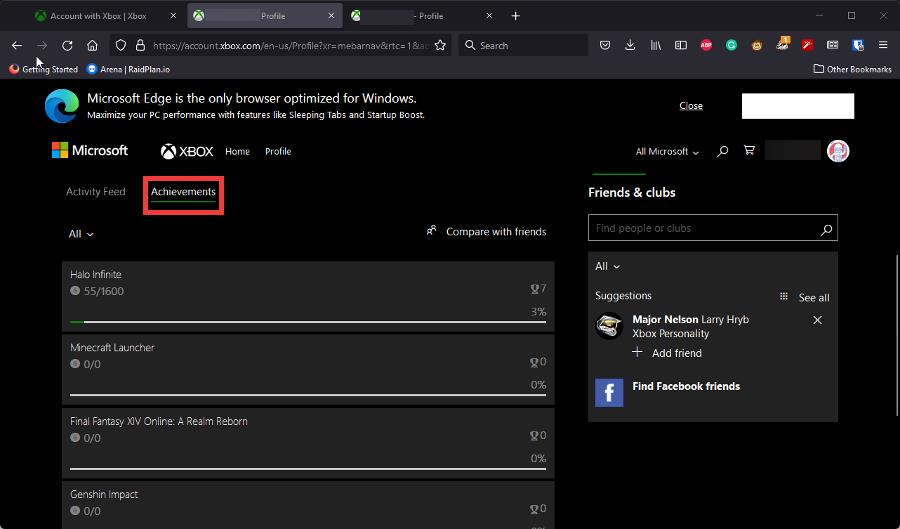Expand the All friends filter dropdown
Screen dimensions: 900x529
pos(607,266)
